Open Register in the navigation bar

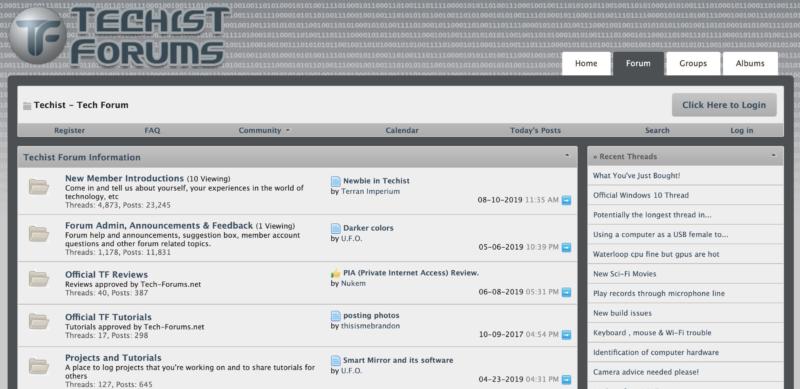[69, 131]
